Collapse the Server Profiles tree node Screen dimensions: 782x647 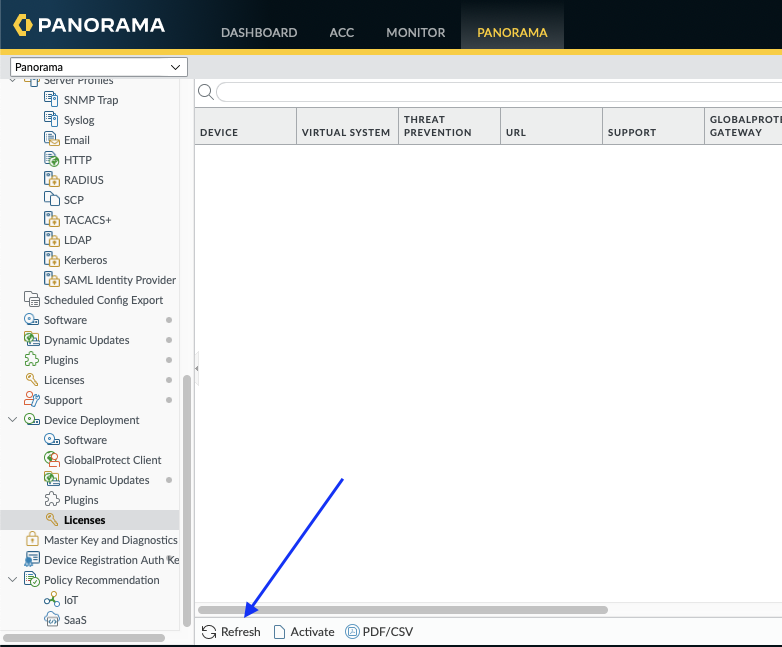click(13, 81)
